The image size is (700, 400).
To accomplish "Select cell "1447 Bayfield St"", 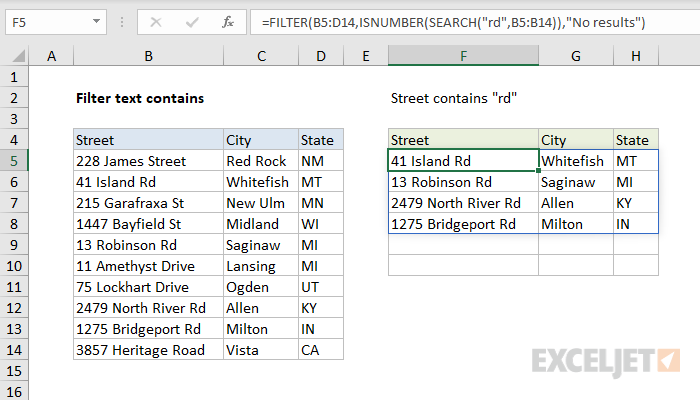I will [148, 224].
